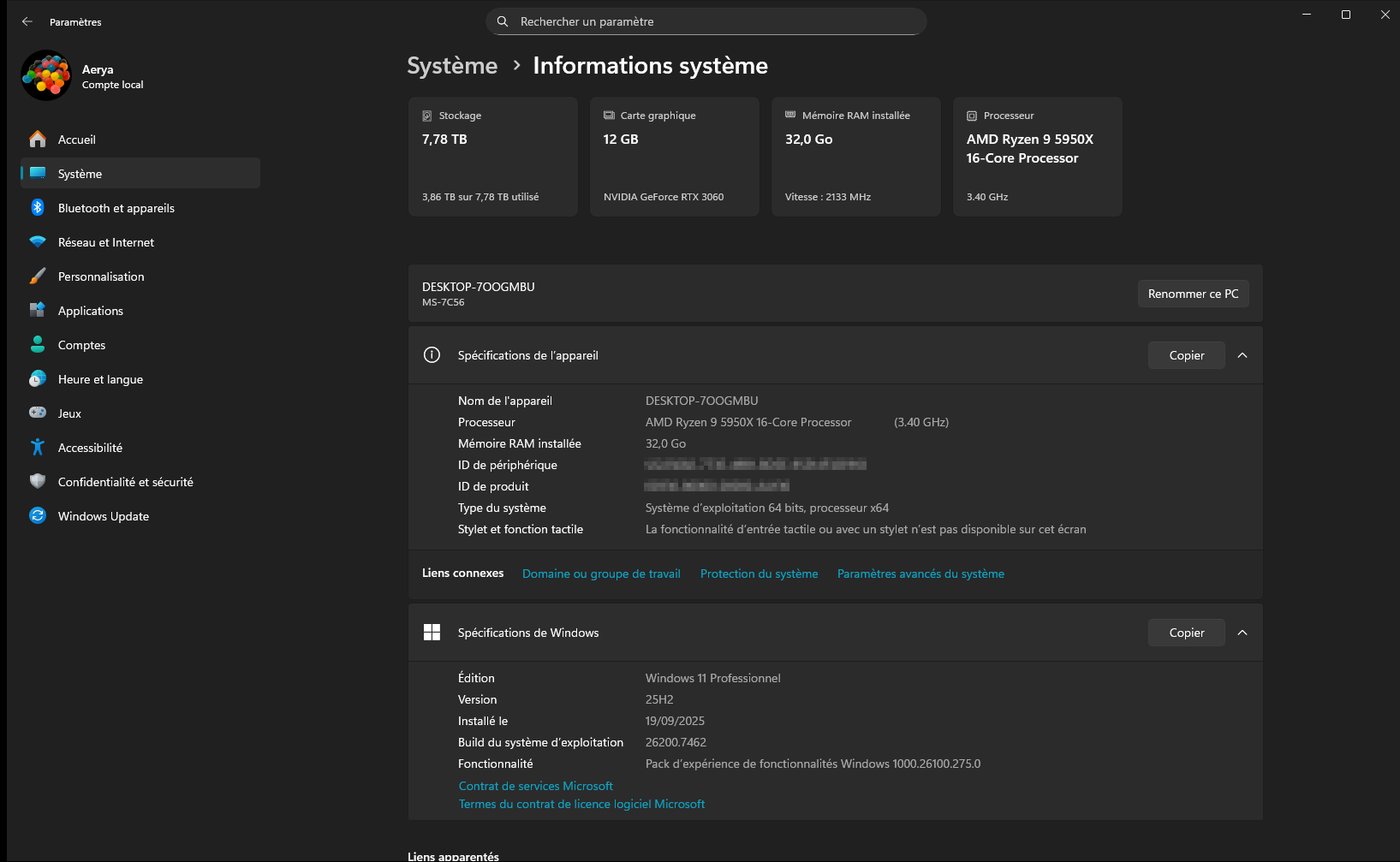Viewport: 1400px width, 862px height.
Task: Select the Personnalisation paintbrush icon
Action: tap(38, 276)
